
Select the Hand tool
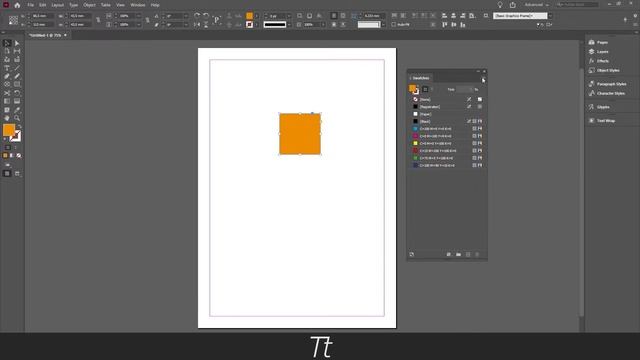[x=7, y=118]
